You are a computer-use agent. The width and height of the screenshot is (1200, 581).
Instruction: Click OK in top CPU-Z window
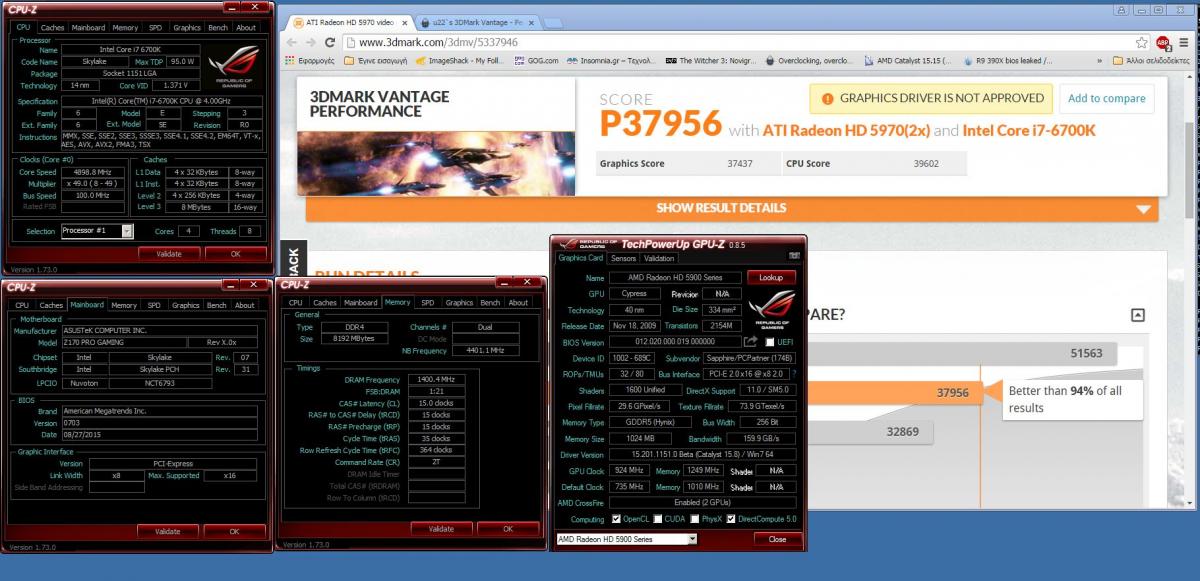tap(236, 254)
